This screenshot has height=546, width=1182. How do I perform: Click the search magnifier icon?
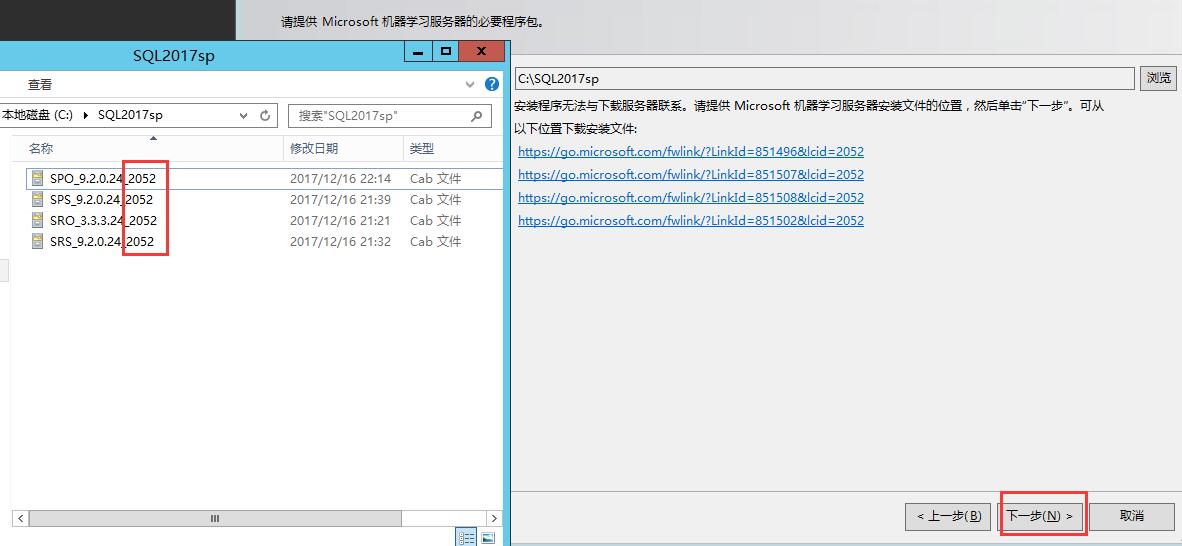tap(478, 116)
